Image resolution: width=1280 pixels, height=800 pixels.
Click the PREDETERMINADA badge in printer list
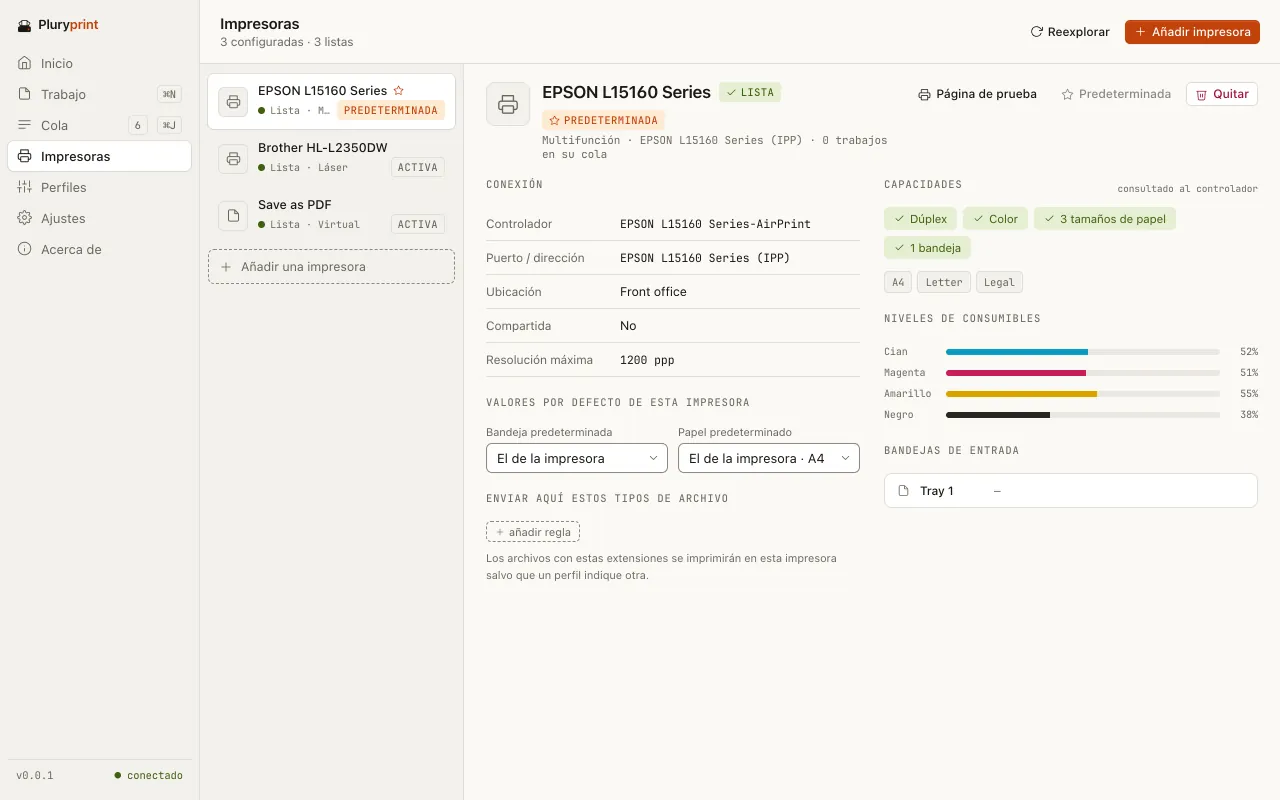tap(391, 110)
